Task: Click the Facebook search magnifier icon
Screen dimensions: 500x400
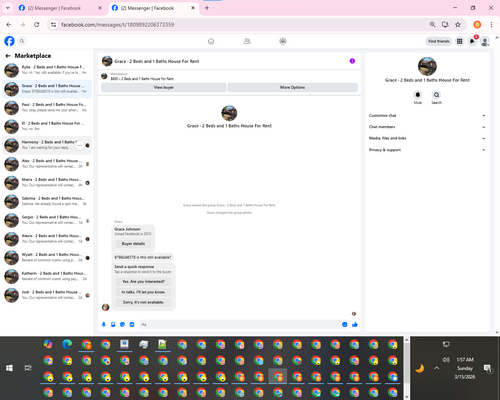Action: [22, 41]
